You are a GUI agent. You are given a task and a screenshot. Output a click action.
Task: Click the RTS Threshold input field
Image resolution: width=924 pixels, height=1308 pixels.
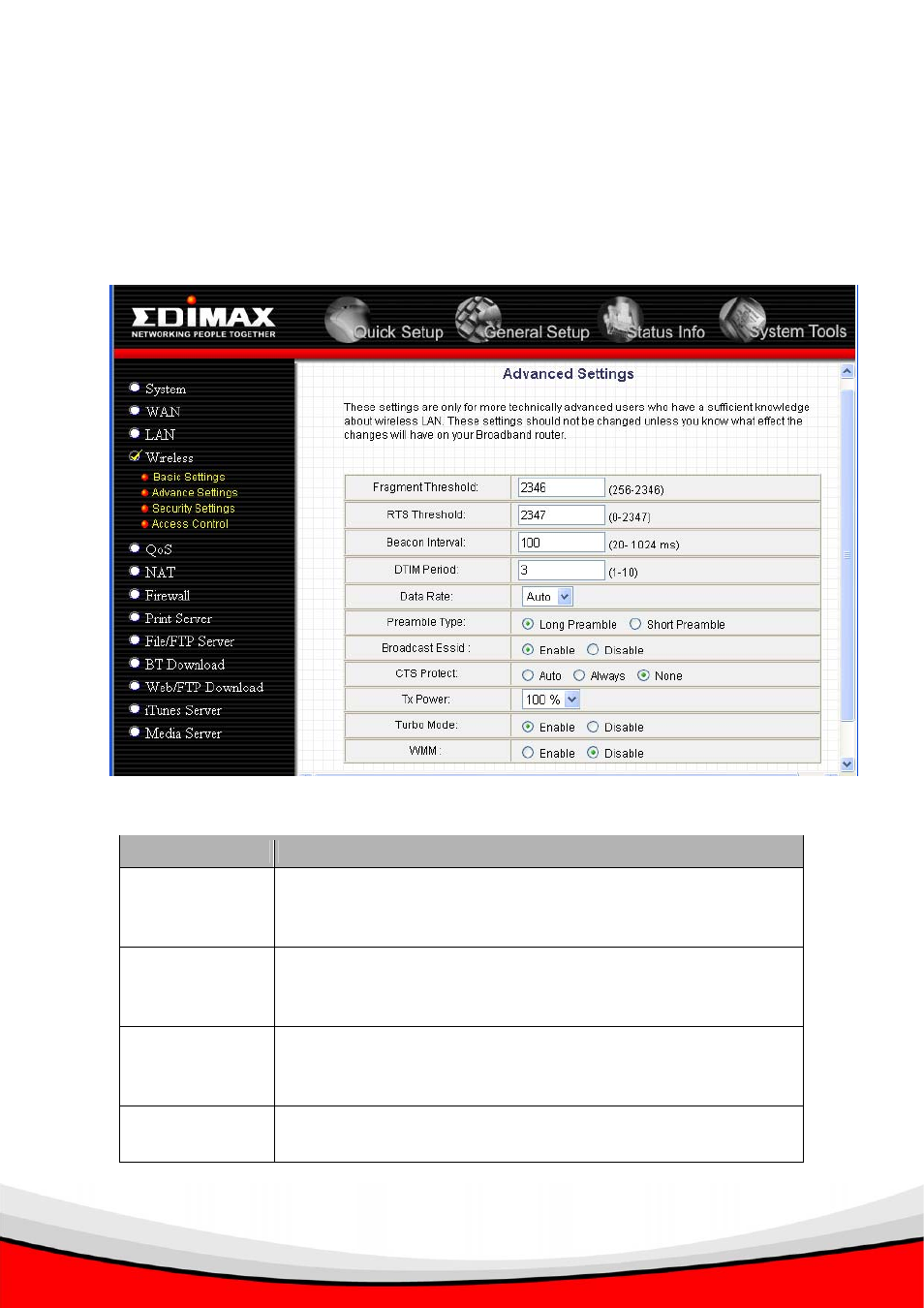562,515
